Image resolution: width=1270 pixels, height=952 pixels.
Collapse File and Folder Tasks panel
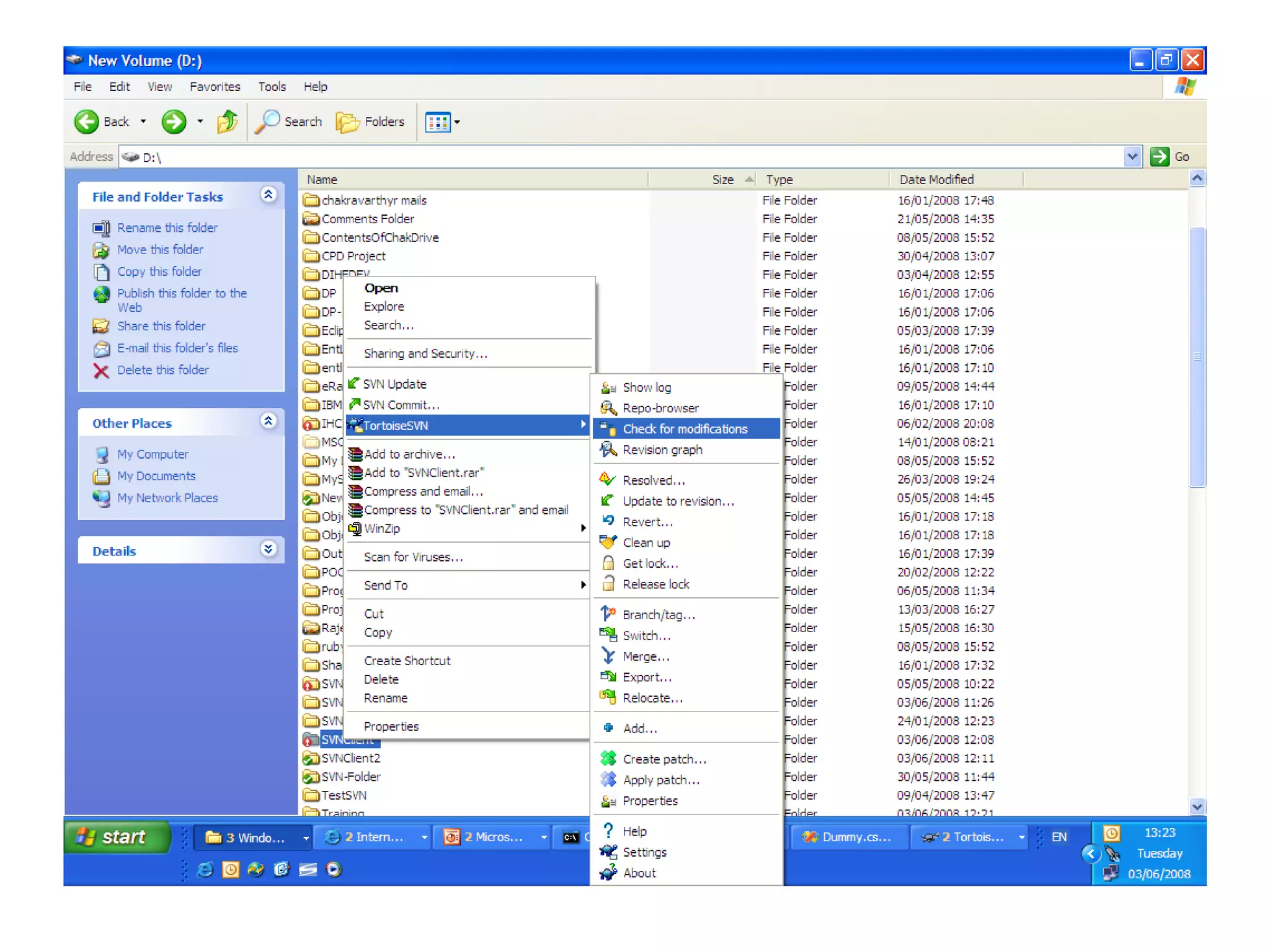point(268,195)
